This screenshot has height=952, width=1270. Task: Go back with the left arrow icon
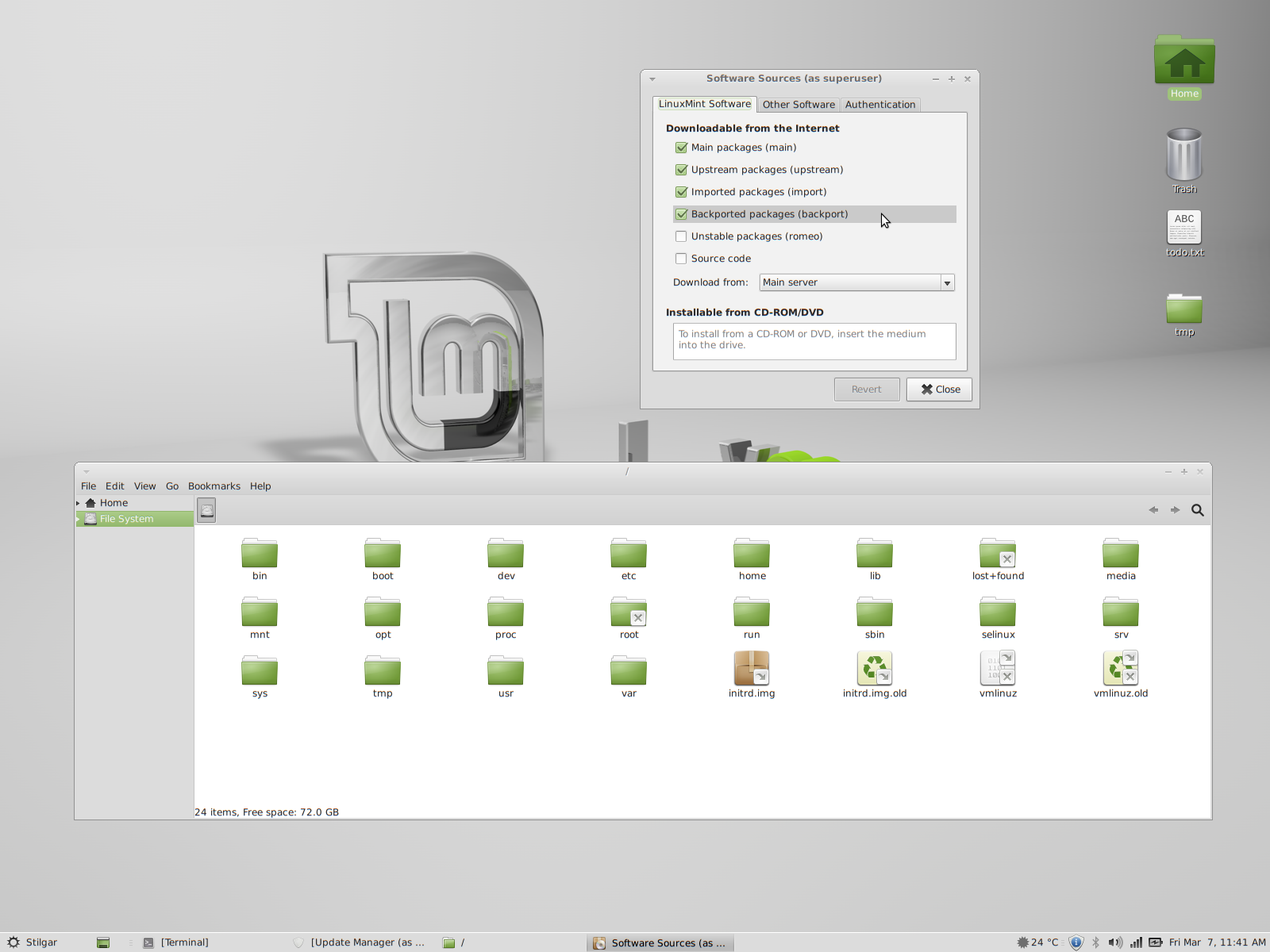coord(1153,510)
